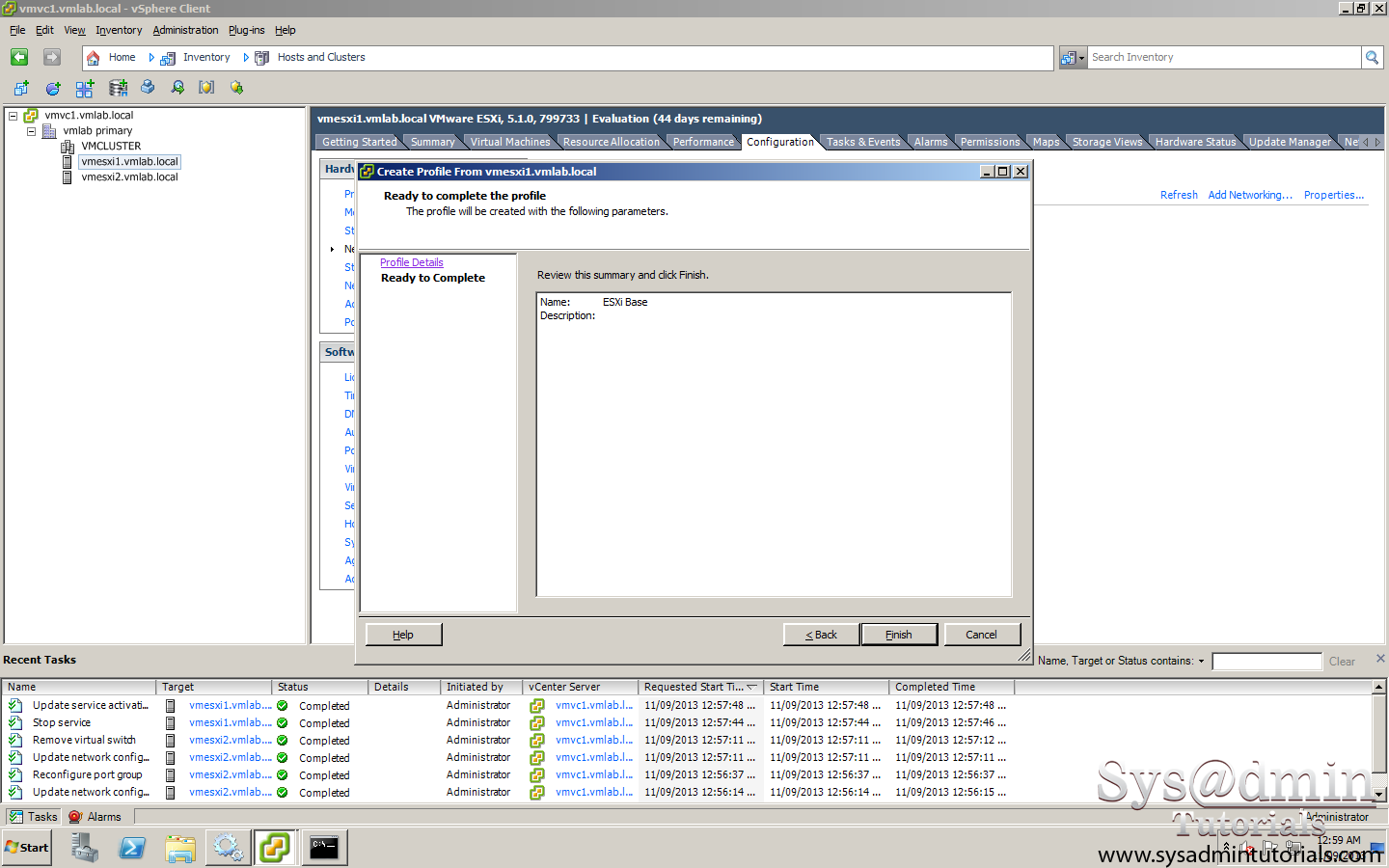Image resolution: width=1389 pixels, height=868 pixels.
Task: Click the vmvc1.vmlab.local vCenter icon
Action: pyautogui.click(x=31, y=116)
